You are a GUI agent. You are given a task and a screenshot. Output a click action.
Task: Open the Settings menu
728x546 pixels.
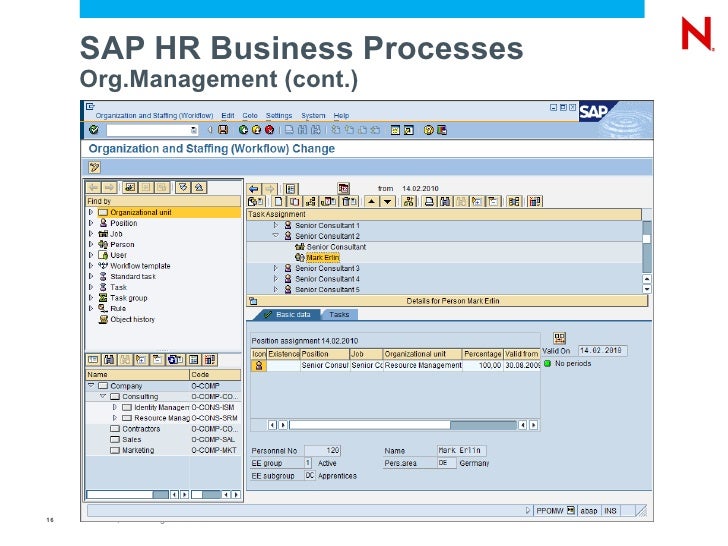279,116
